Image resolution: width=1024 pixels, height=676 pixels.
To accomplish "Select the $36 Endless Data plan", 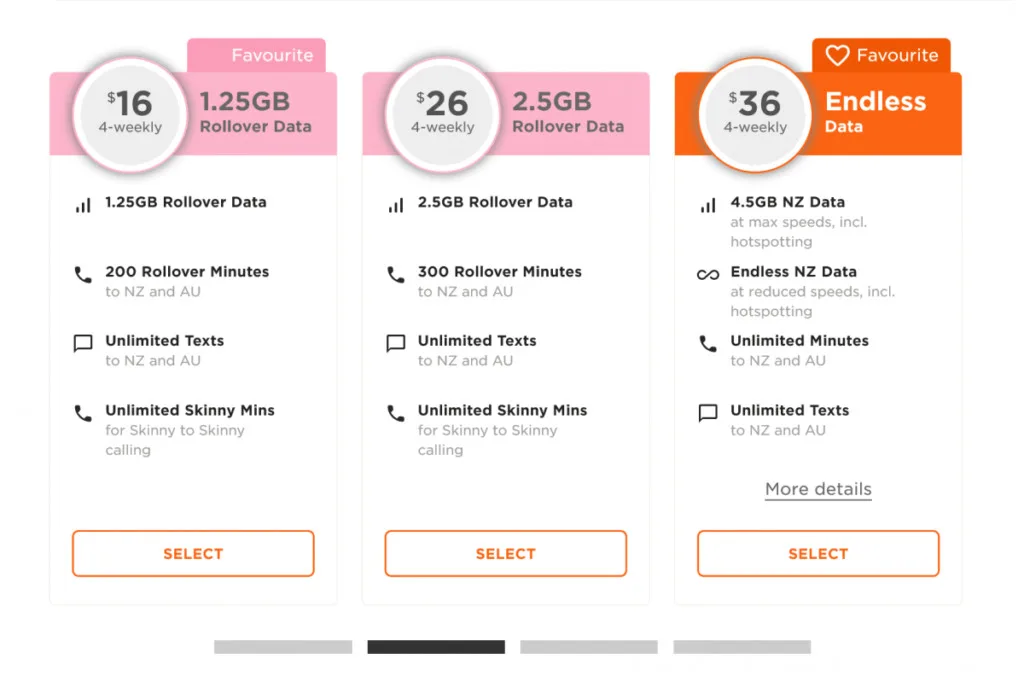I will click(x=818, y=554).
